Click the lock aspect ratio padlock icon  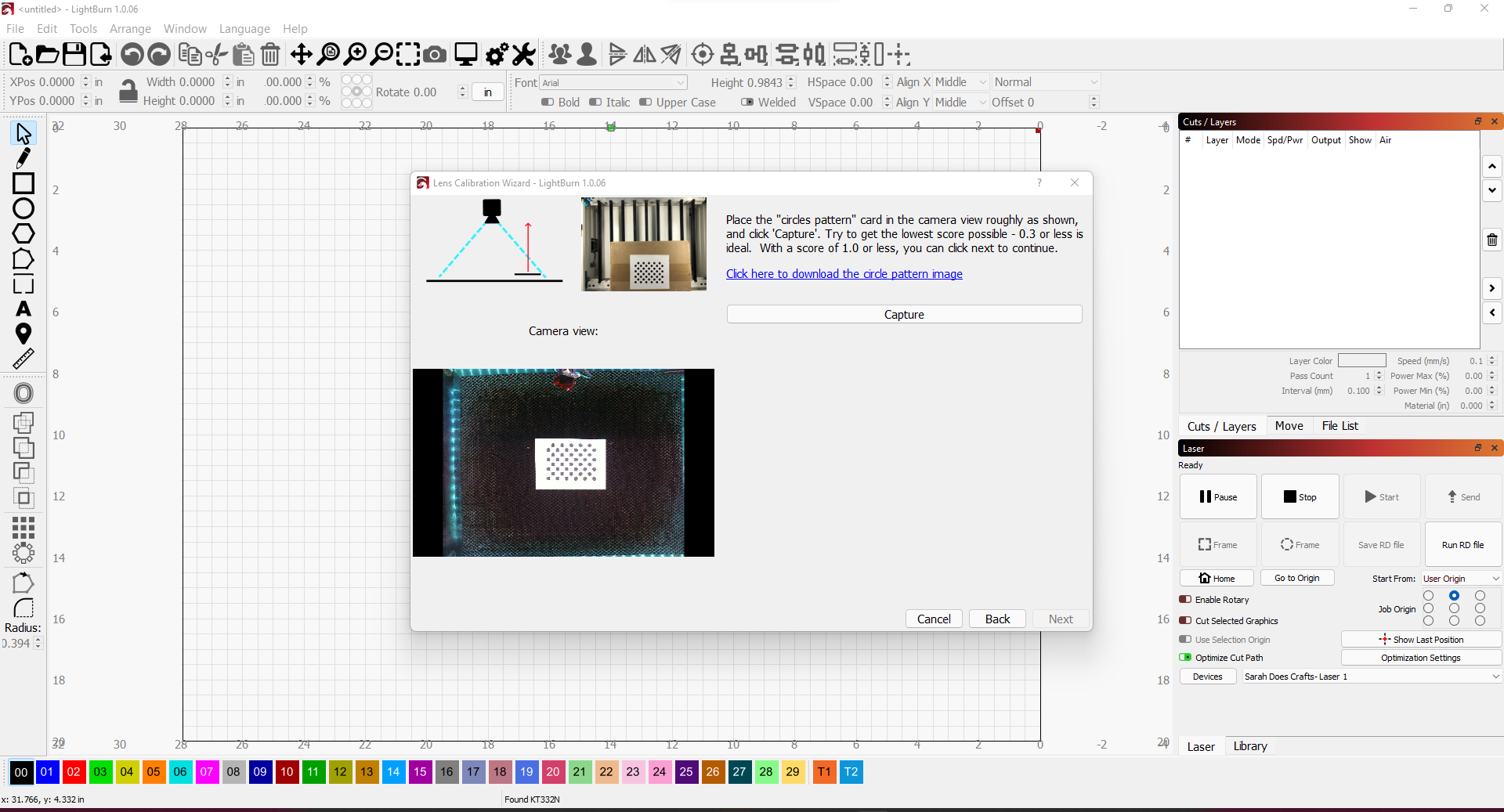pos(128,91)
